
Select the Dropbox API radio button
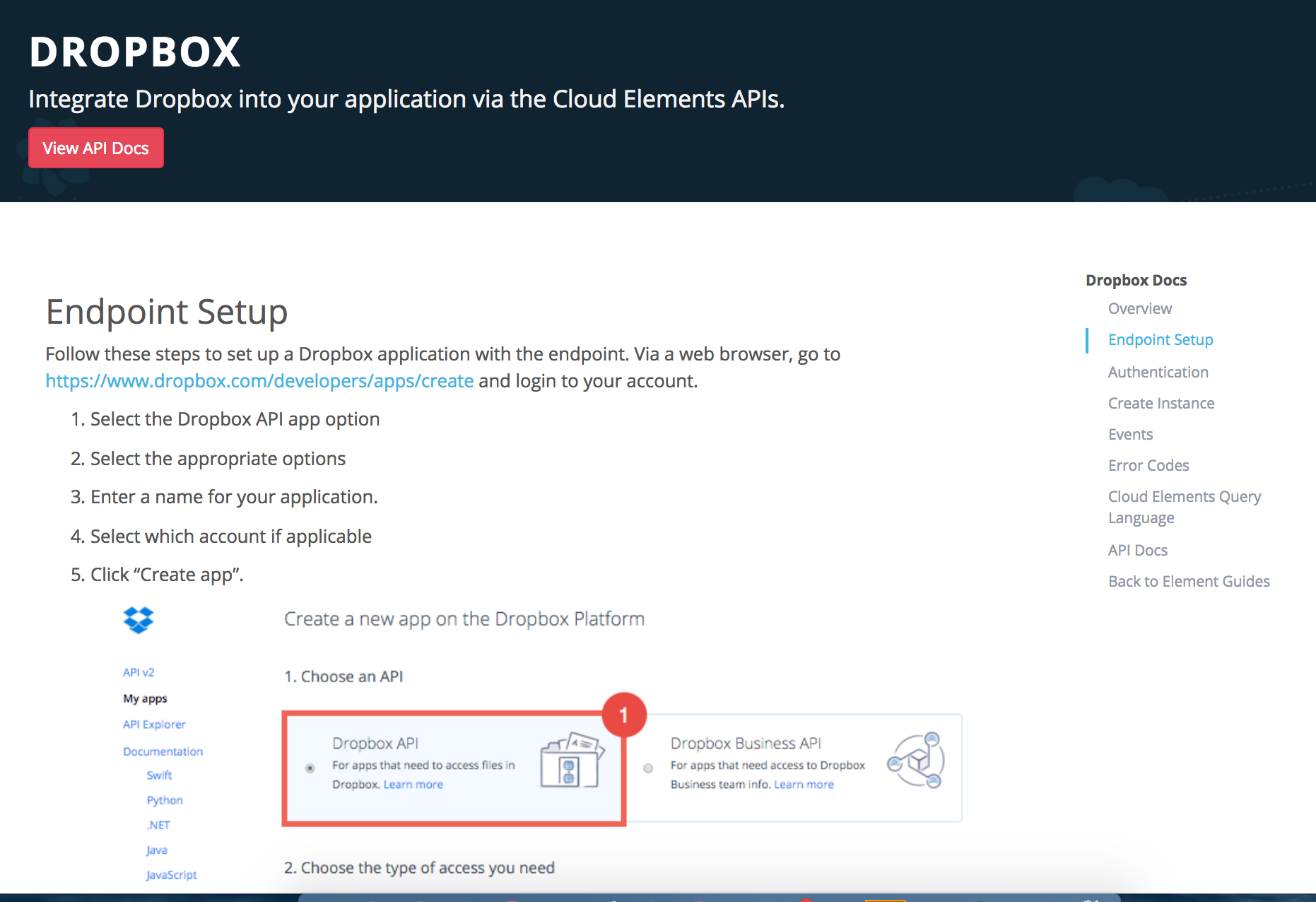pyautogui.click(x=310, y=768)
